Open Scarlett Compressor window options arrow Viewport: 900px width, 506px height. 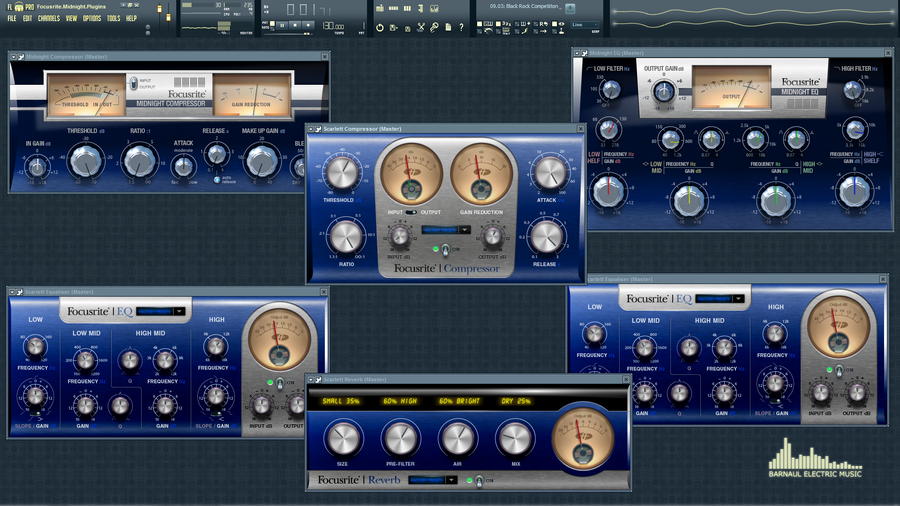click(311, 129)
